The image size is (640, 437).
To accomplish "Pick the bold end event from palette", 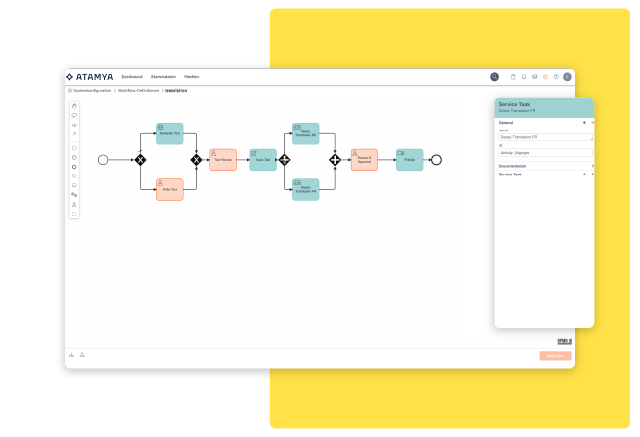I will point(74,167).
